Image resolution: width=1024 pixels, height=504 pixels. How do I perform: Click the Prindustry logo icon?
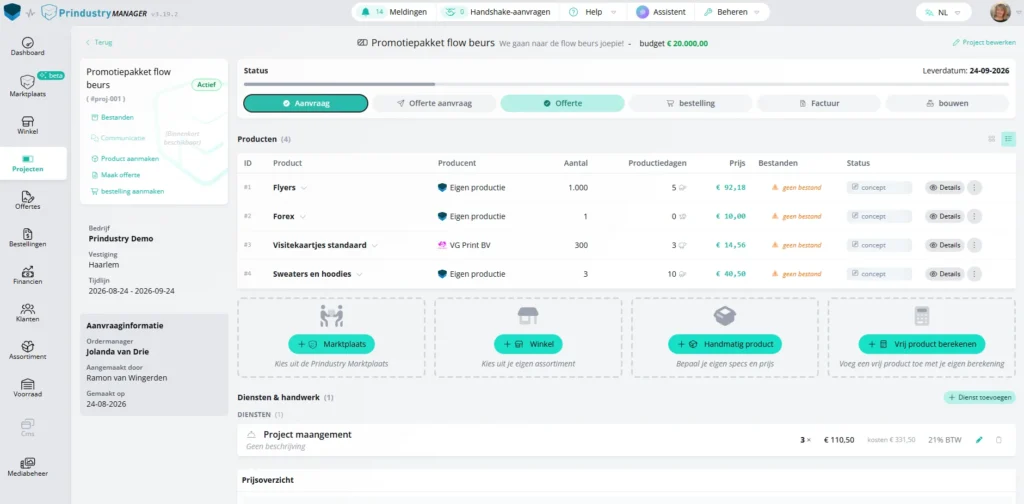pos(12,12)
